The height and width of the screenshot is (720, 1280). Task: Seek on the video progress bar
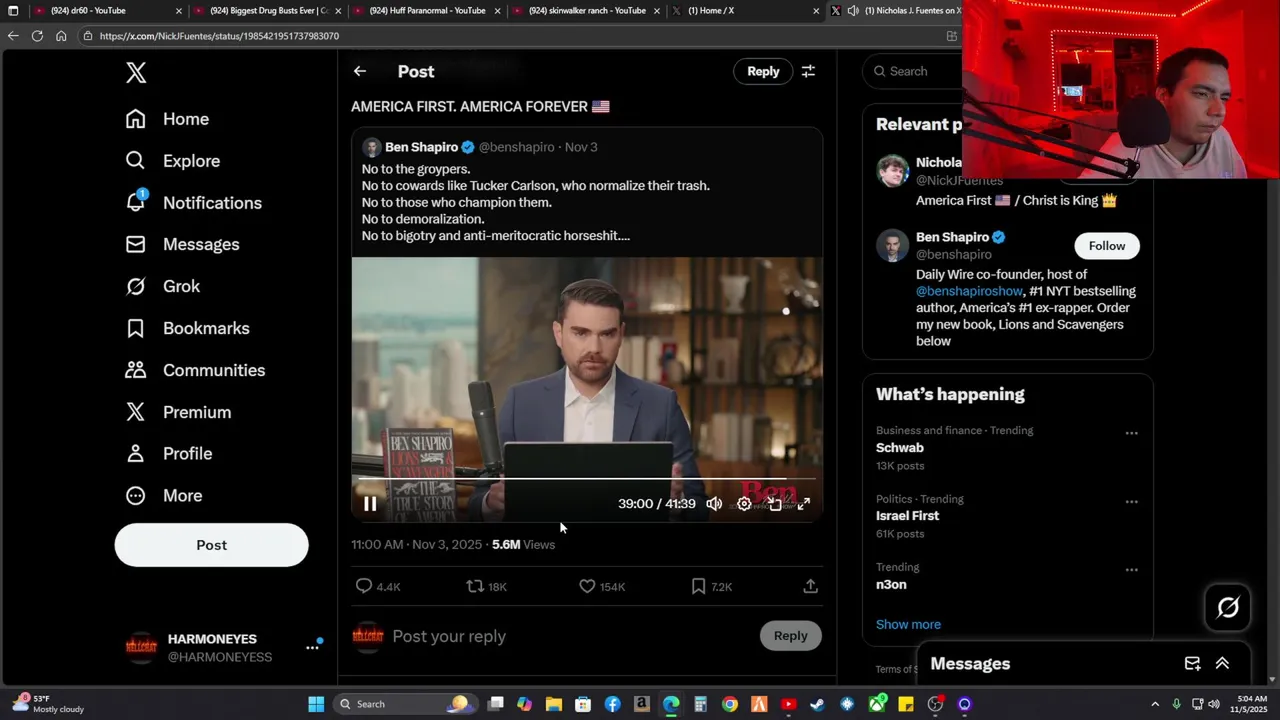(x=587, y=479)
